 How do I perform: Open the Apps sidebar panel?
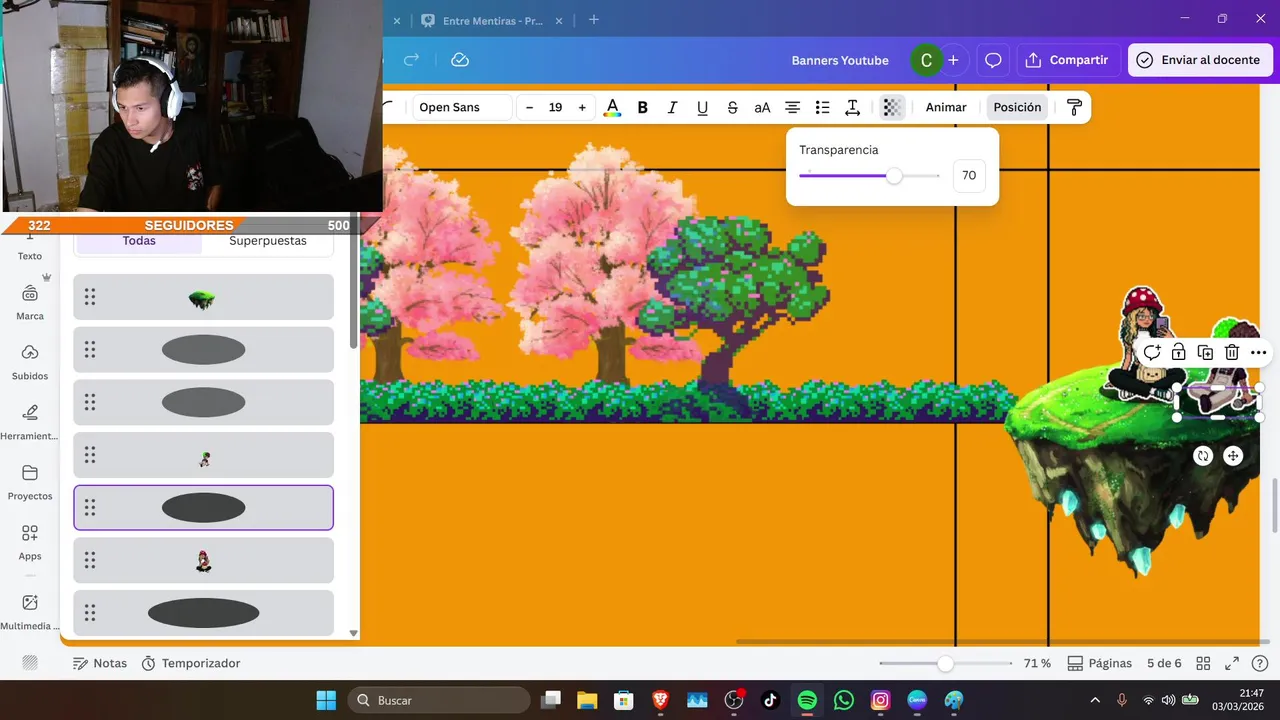click(x=30, y=542)
